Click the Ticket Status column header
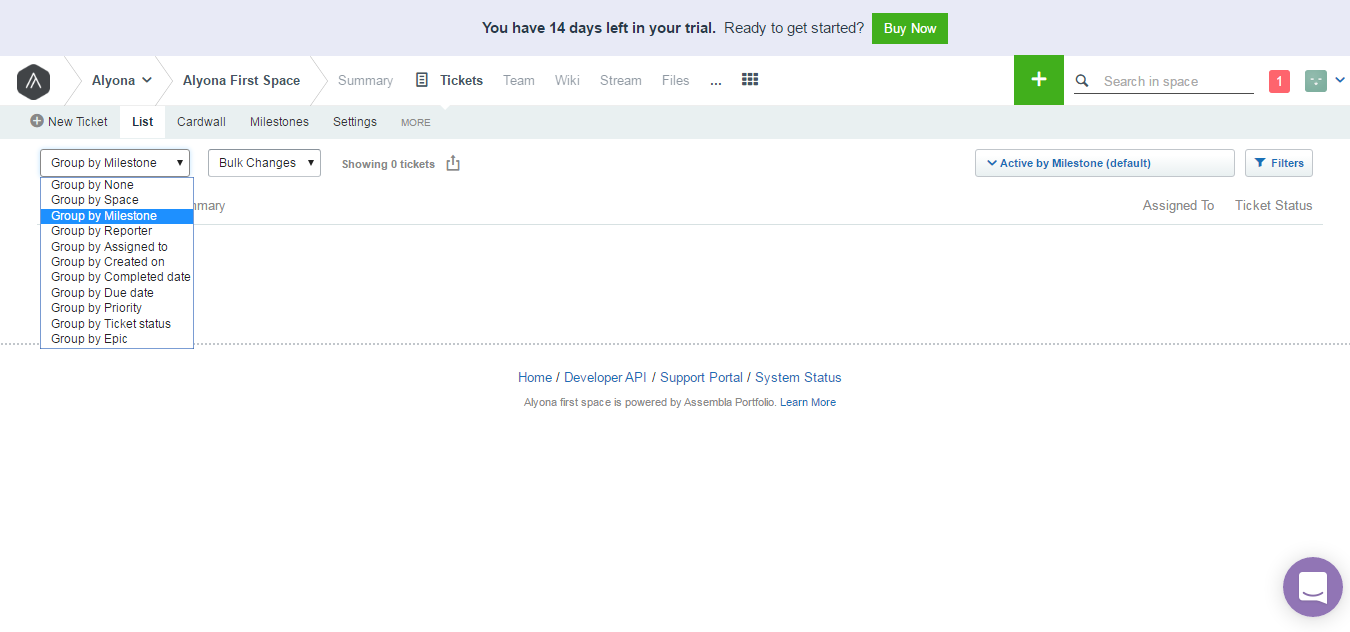 click(x=1273, y=205)
